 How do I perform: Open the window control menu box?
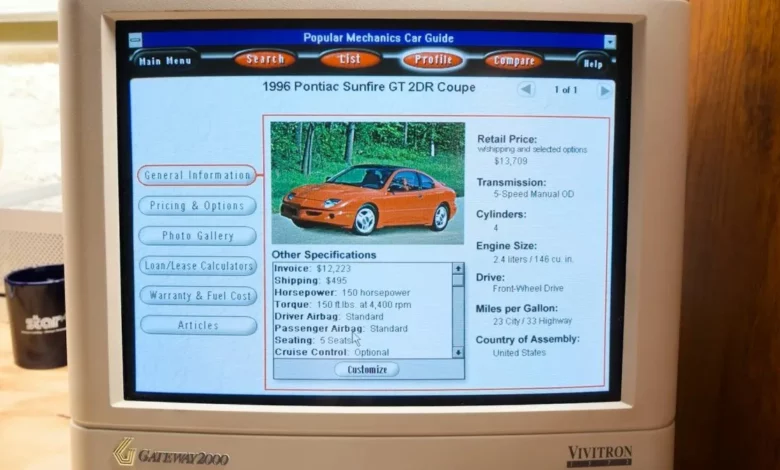pos(135,39)
